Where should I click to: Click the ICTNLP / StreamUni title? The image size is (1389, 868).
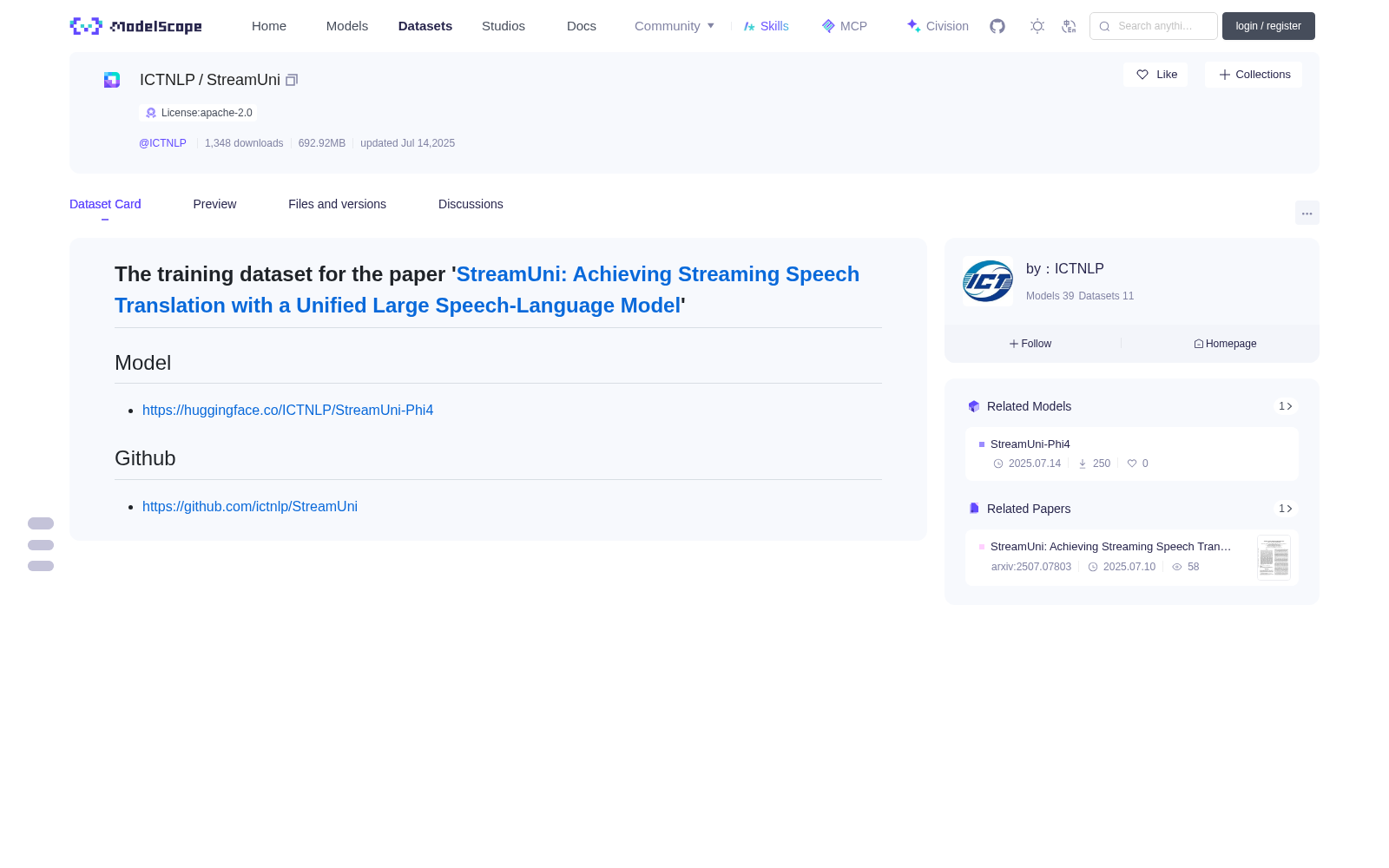tap(210, 80)
